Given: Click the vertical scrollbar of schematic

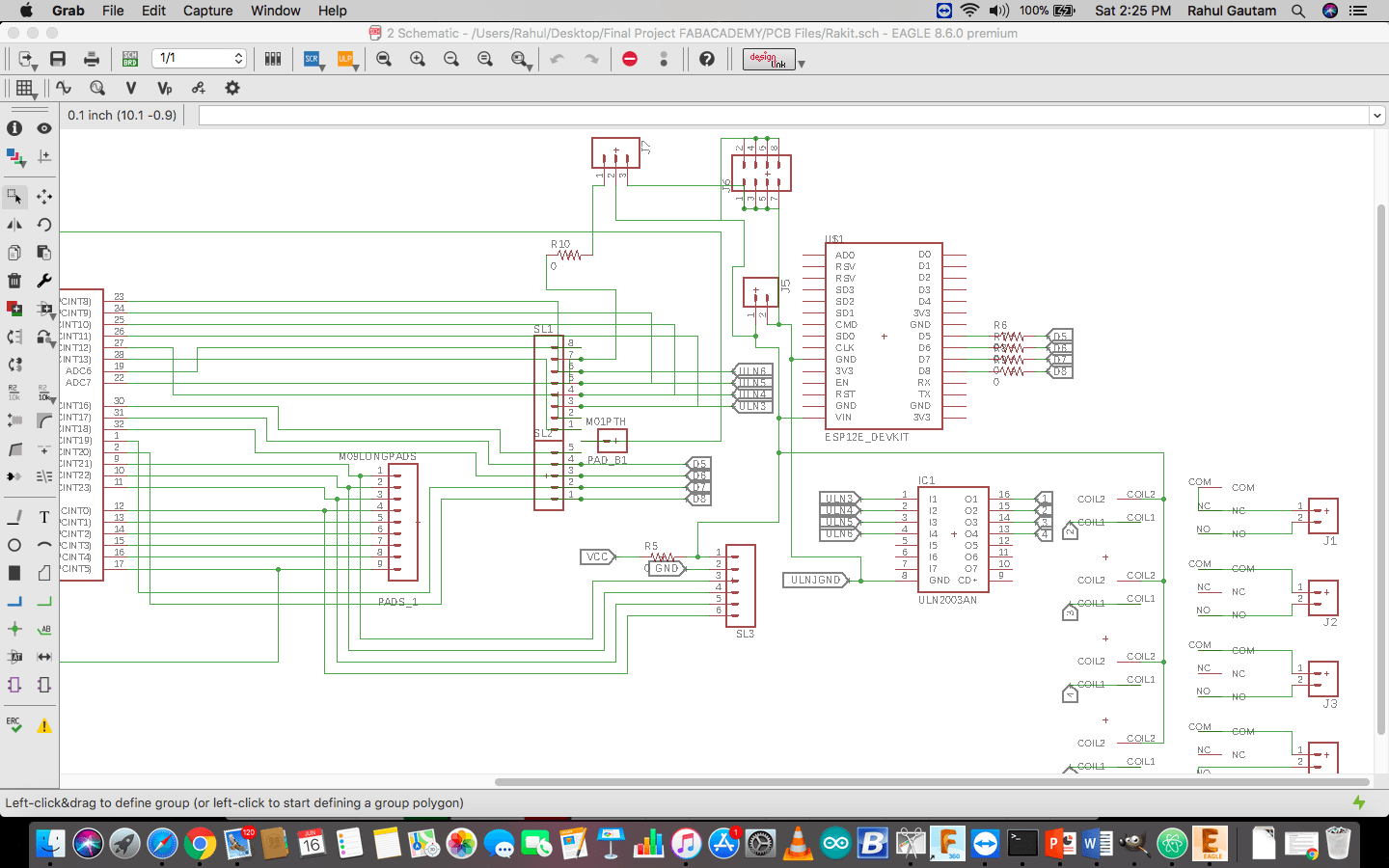Looking at the screenshot, I should click(1380, 470).
